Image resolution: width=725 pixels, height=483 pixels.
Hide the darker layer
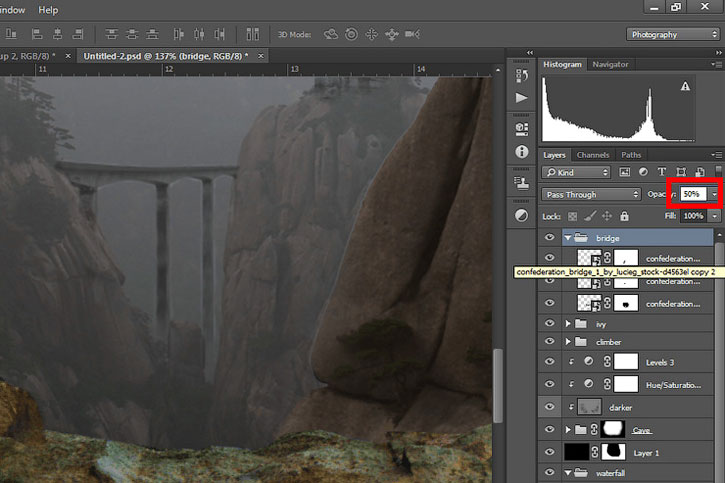coord(549,407)
